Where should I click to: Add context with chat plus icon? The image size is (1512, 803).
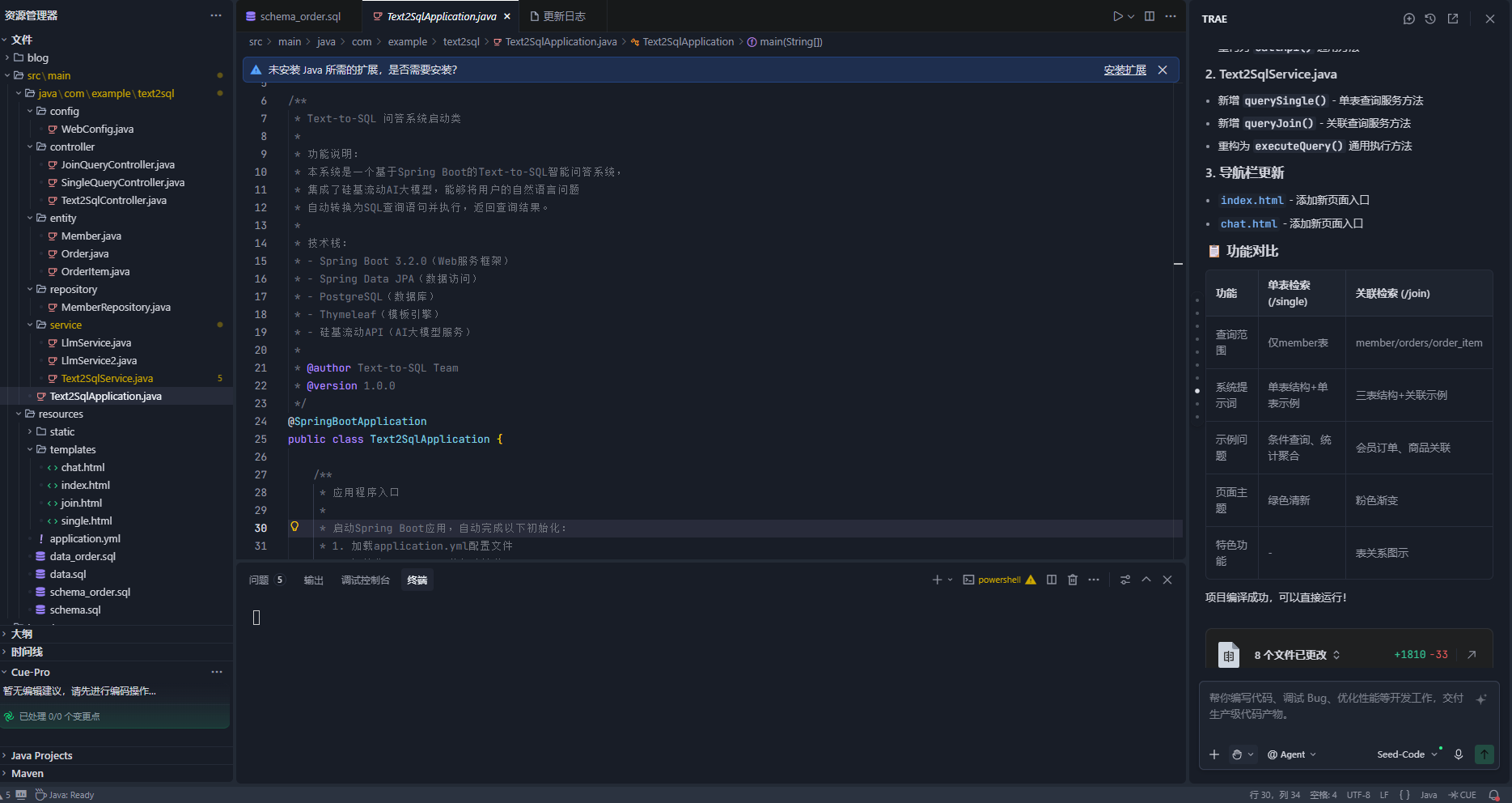click(x=1214, y=754)
